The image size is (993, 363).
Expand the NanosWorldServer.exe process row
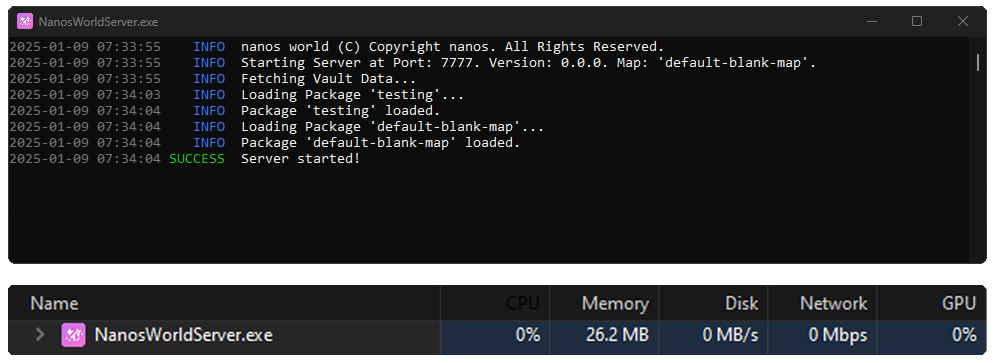tap(40, 334)
